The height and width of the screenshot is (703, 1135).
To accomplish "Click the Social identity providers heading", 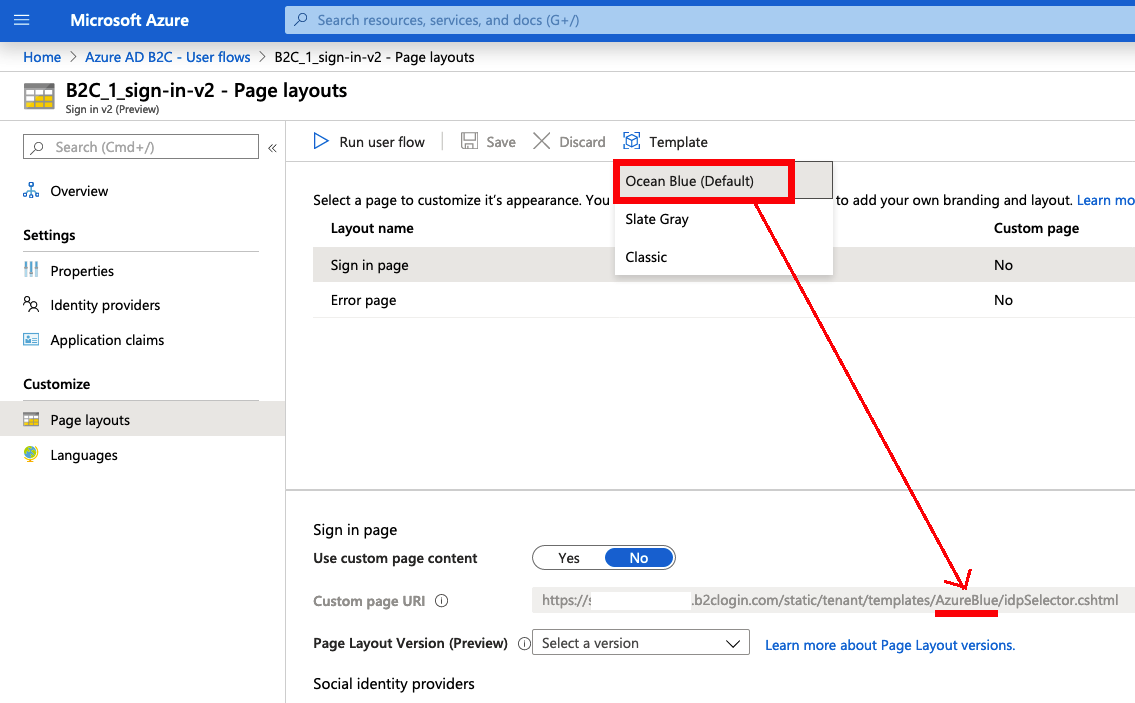I will point(394,683).
